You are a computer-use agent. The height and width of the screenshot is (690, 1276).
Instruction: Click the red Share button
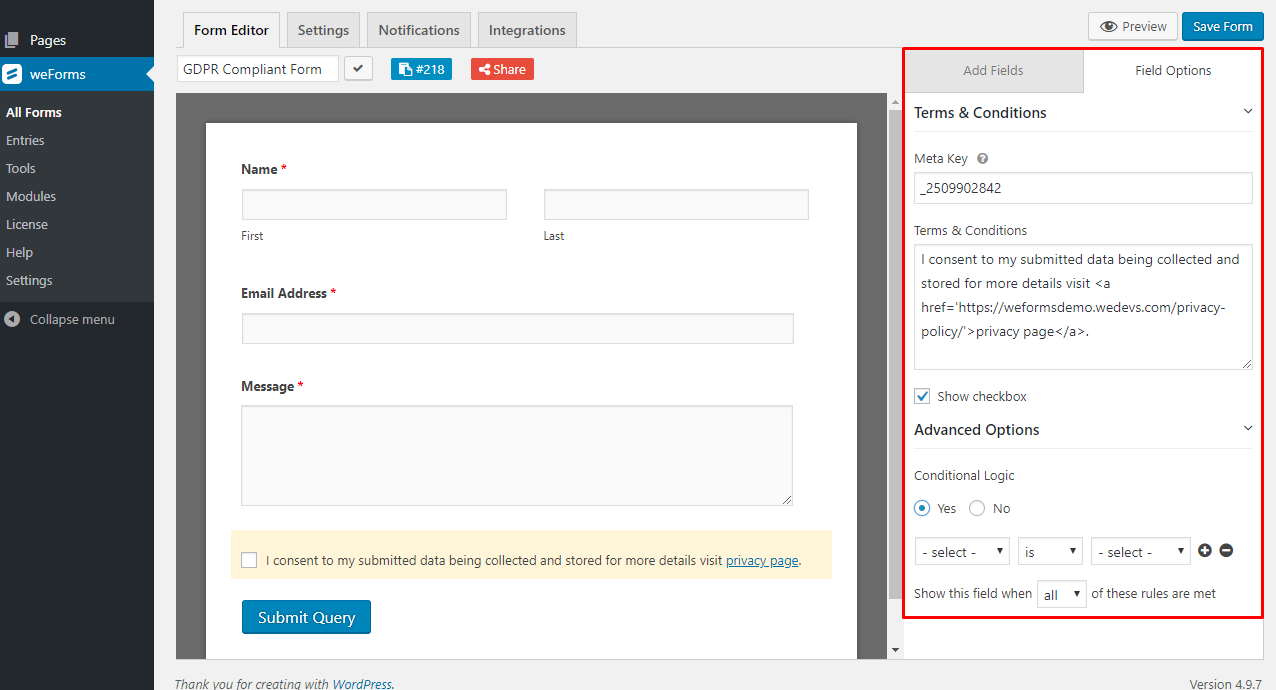[502, 69]
